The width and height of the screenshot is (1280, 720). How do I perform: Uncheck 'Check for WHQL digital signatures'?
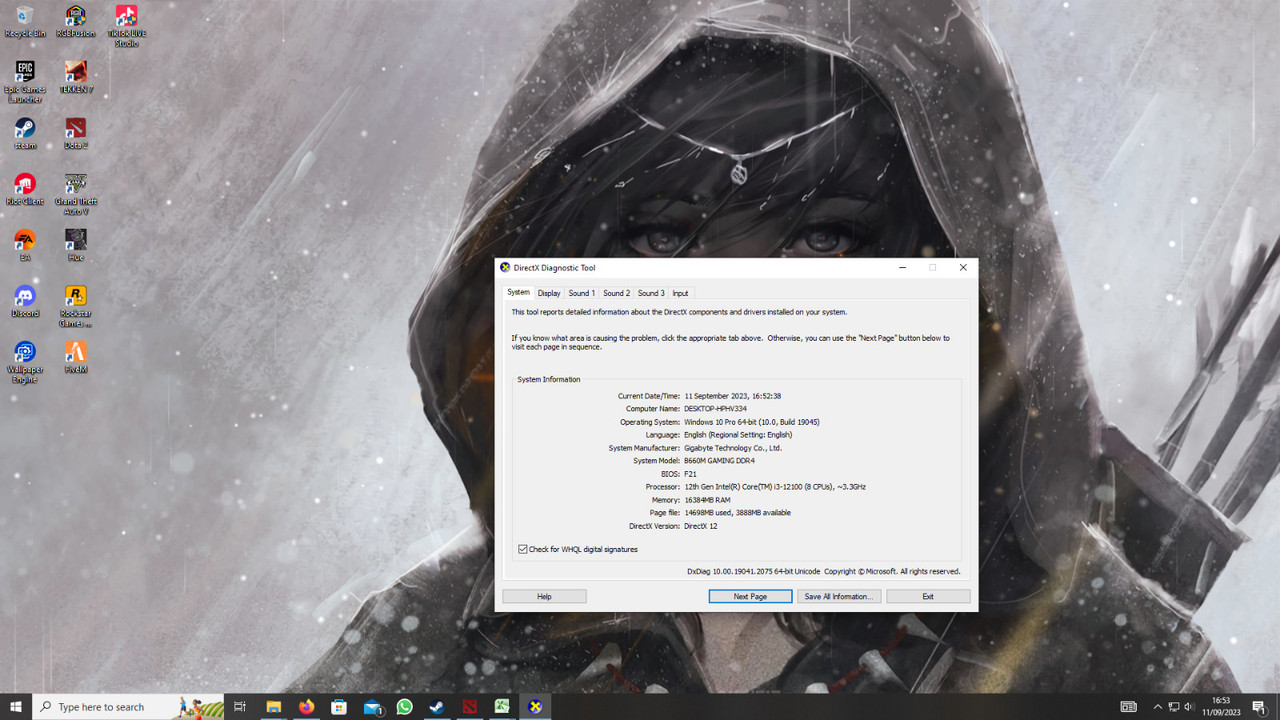click(x=523, y=549)
